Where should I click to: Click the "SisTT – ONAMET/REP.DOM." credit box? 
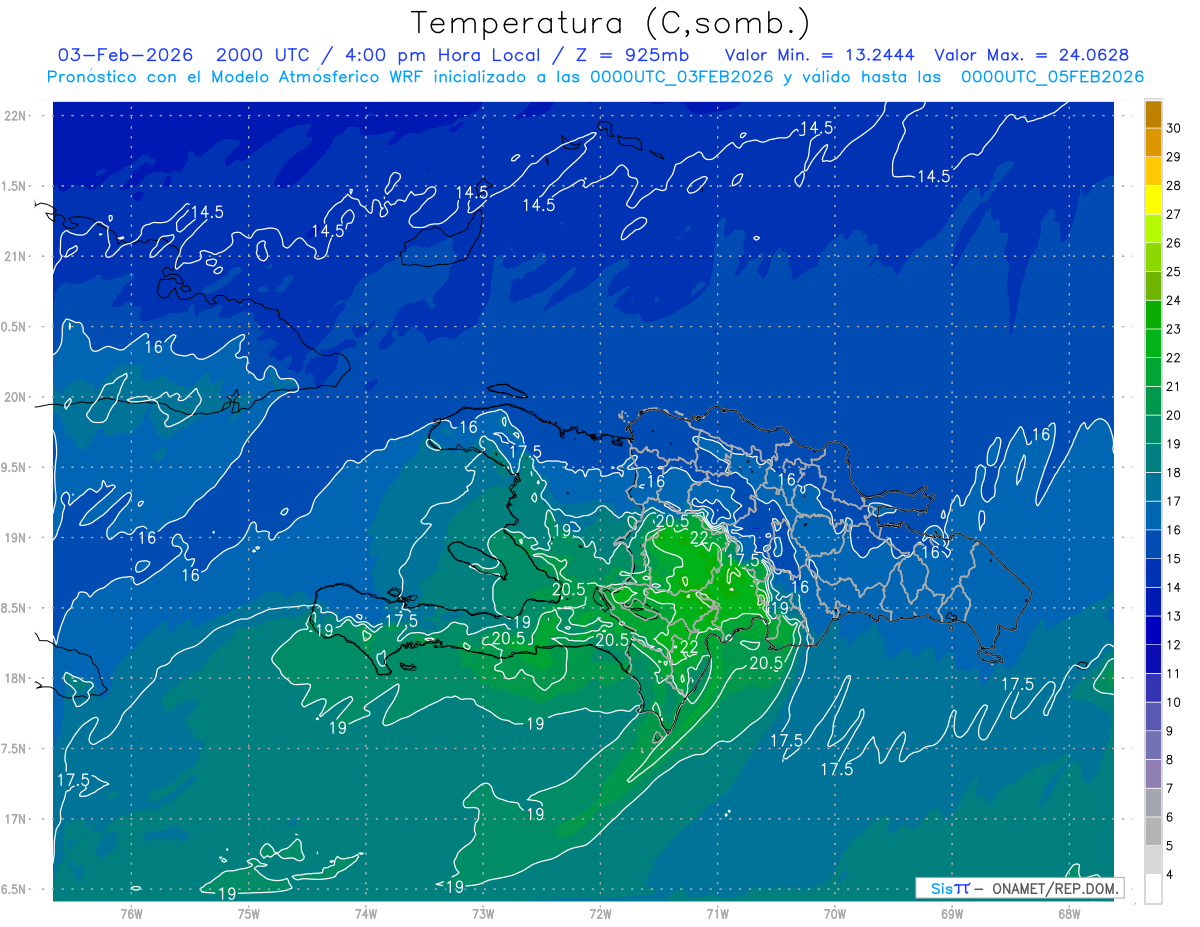(x=1019, y=888)
